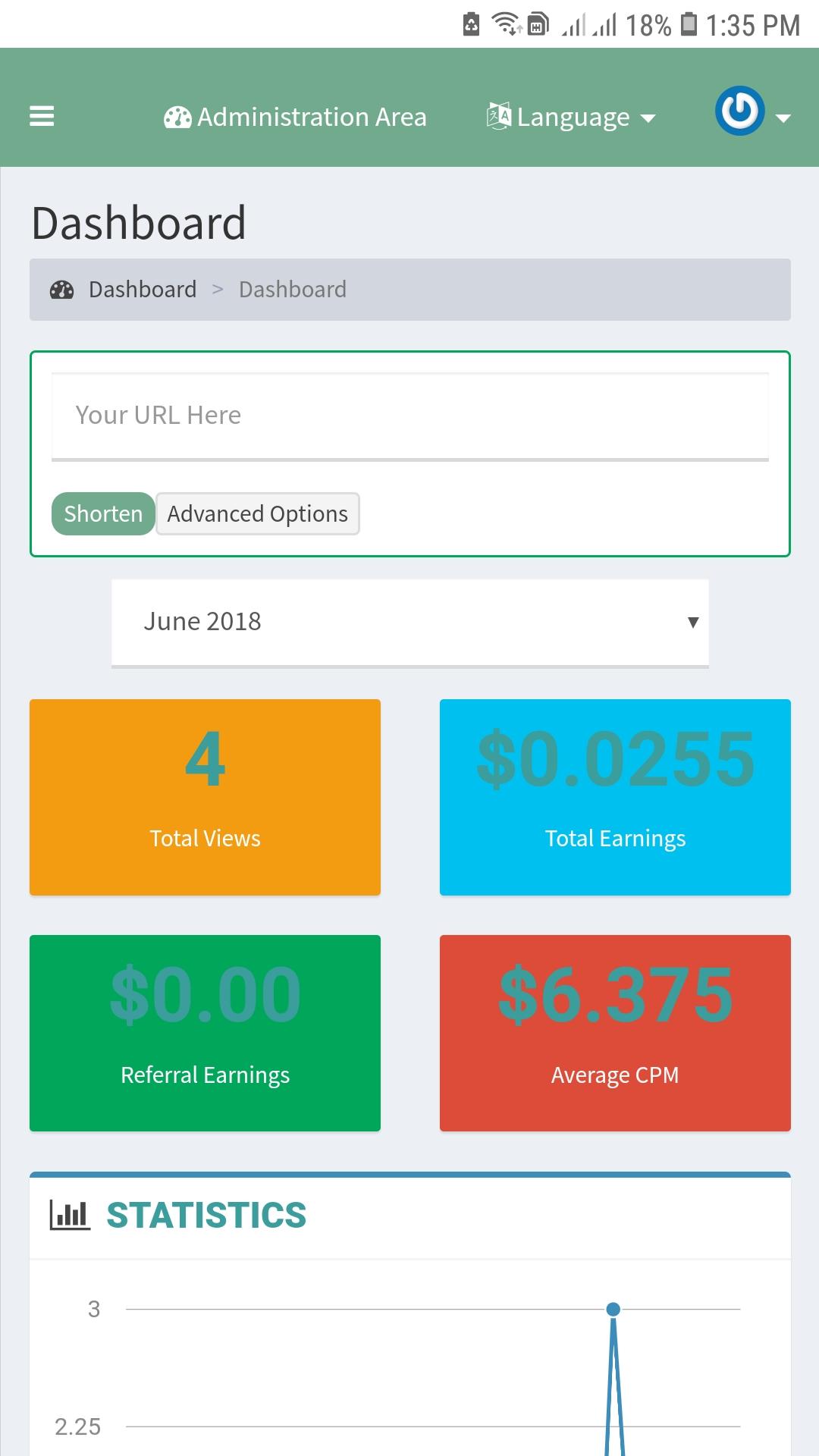Viewport: 819px width, 1456px height.
Task: Tap the 1:35 PM clock
Action: (752, 26)
